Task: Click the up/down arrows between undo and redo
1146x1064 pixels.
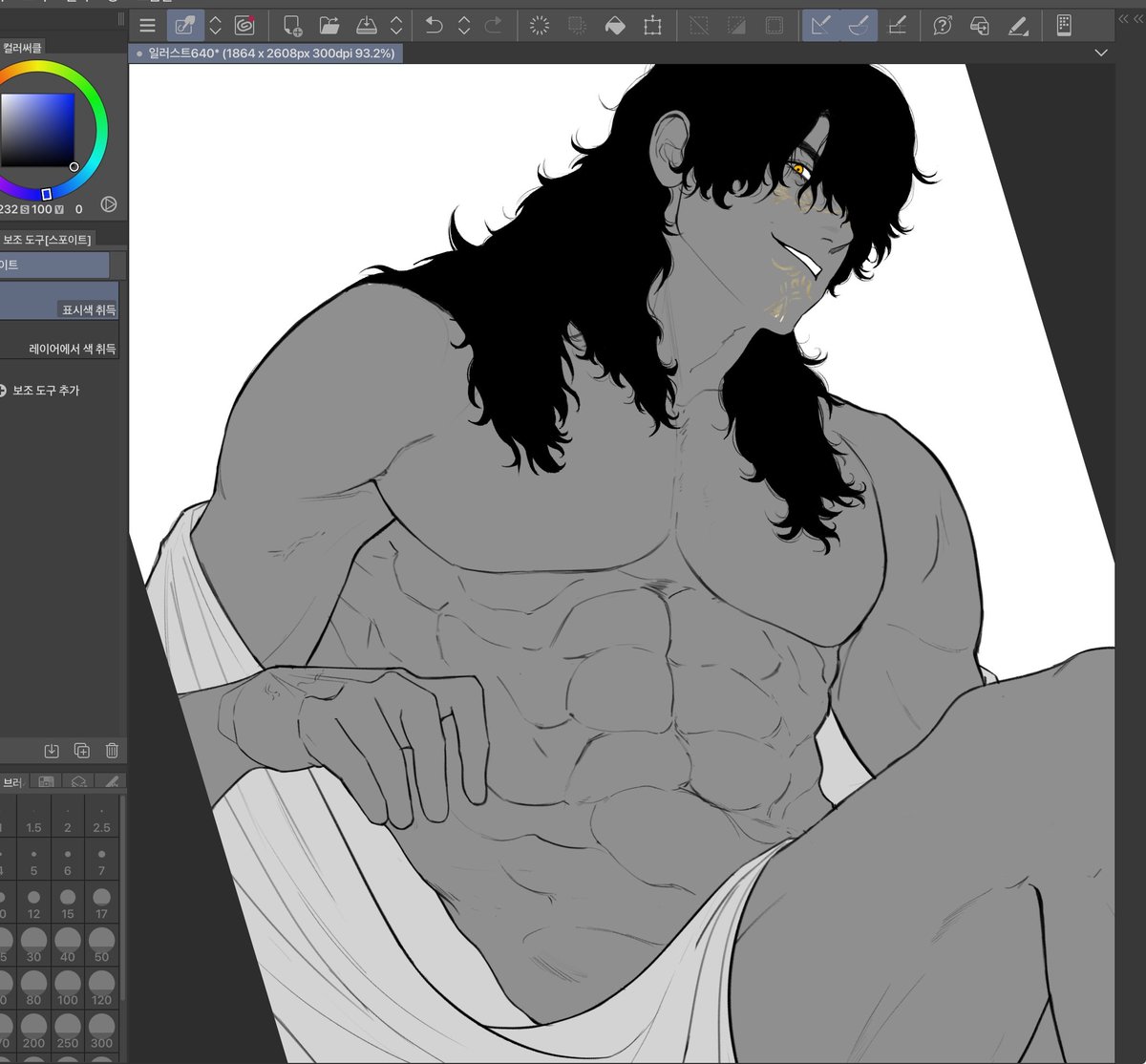Action: click(x=464, y=26)
